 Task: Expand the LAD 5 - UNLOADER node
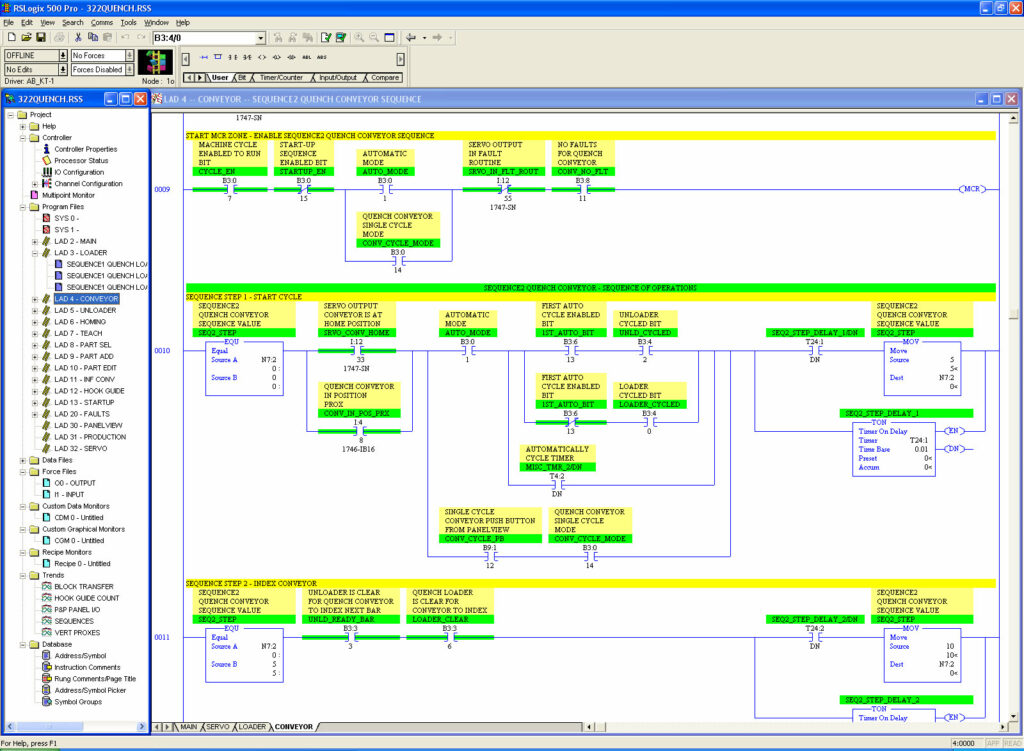35,311
